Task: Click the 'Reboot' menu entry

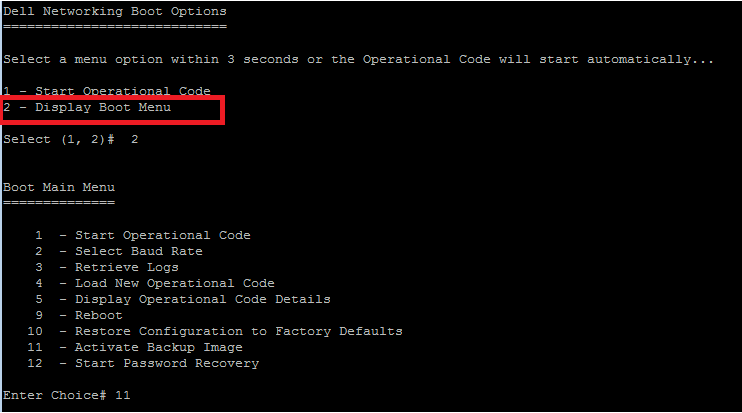Action: [98, 315]
